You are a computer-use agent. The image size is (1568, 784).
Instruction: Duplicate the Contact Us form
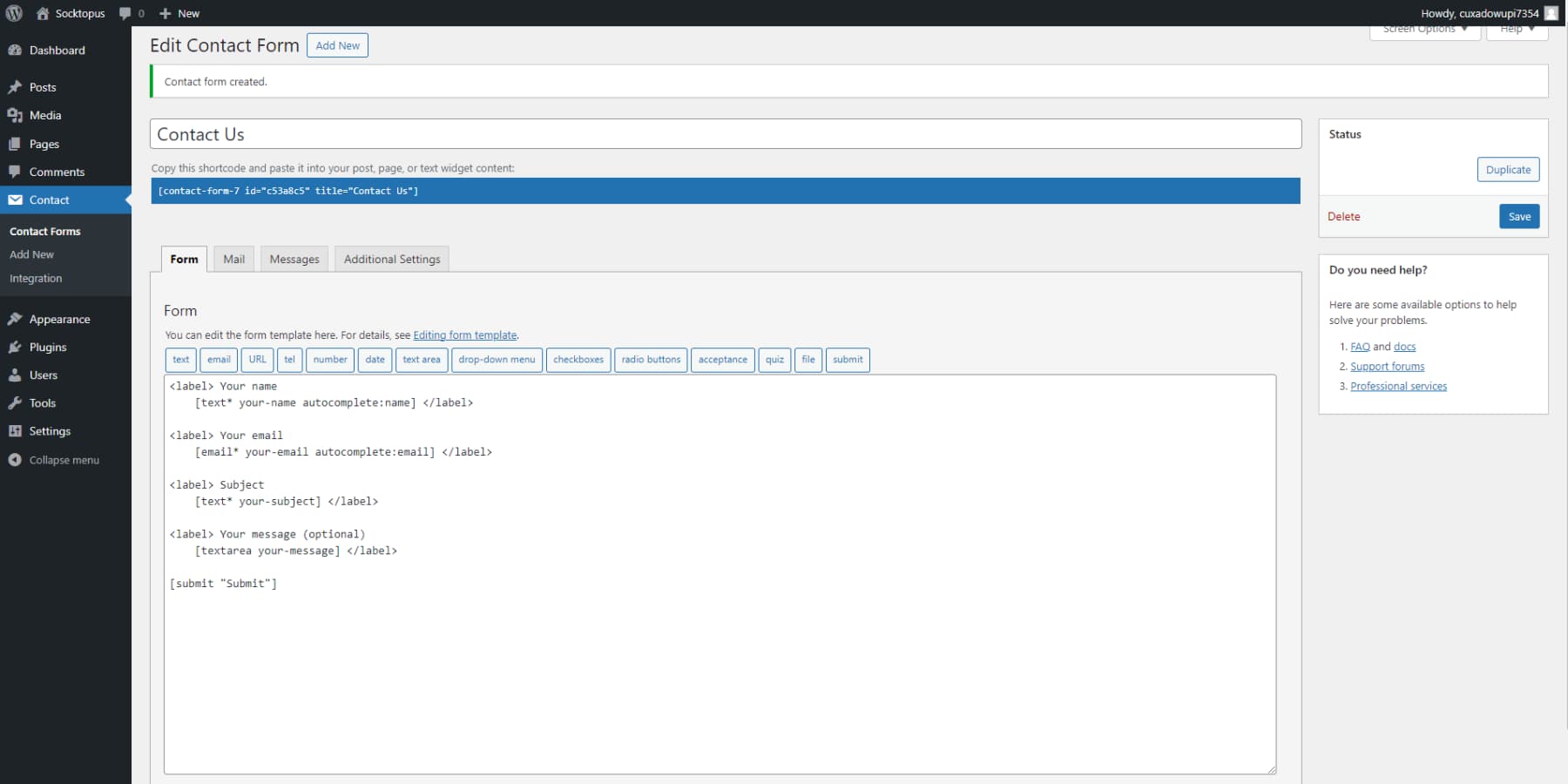1508,169
